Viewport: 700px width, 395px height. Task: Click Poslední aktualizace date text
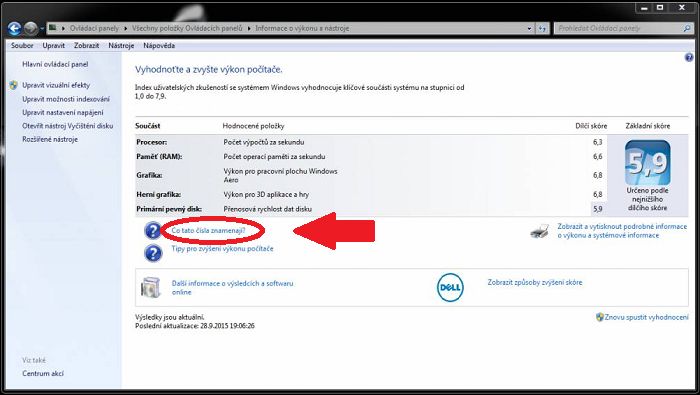click(195, 326)
